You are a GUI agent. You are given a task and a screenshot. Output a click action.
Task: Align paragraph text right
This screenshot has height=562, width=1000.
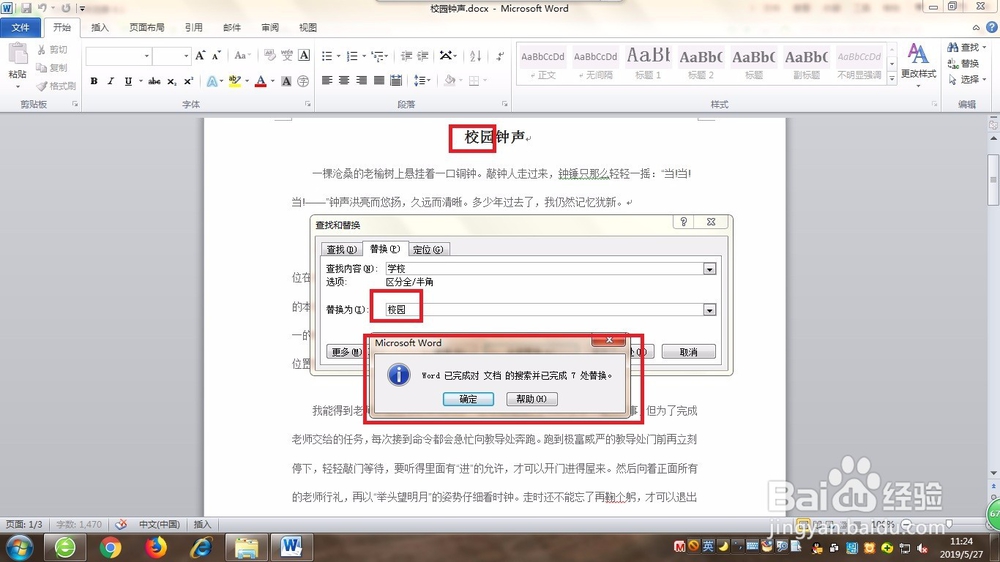(362, 80)
